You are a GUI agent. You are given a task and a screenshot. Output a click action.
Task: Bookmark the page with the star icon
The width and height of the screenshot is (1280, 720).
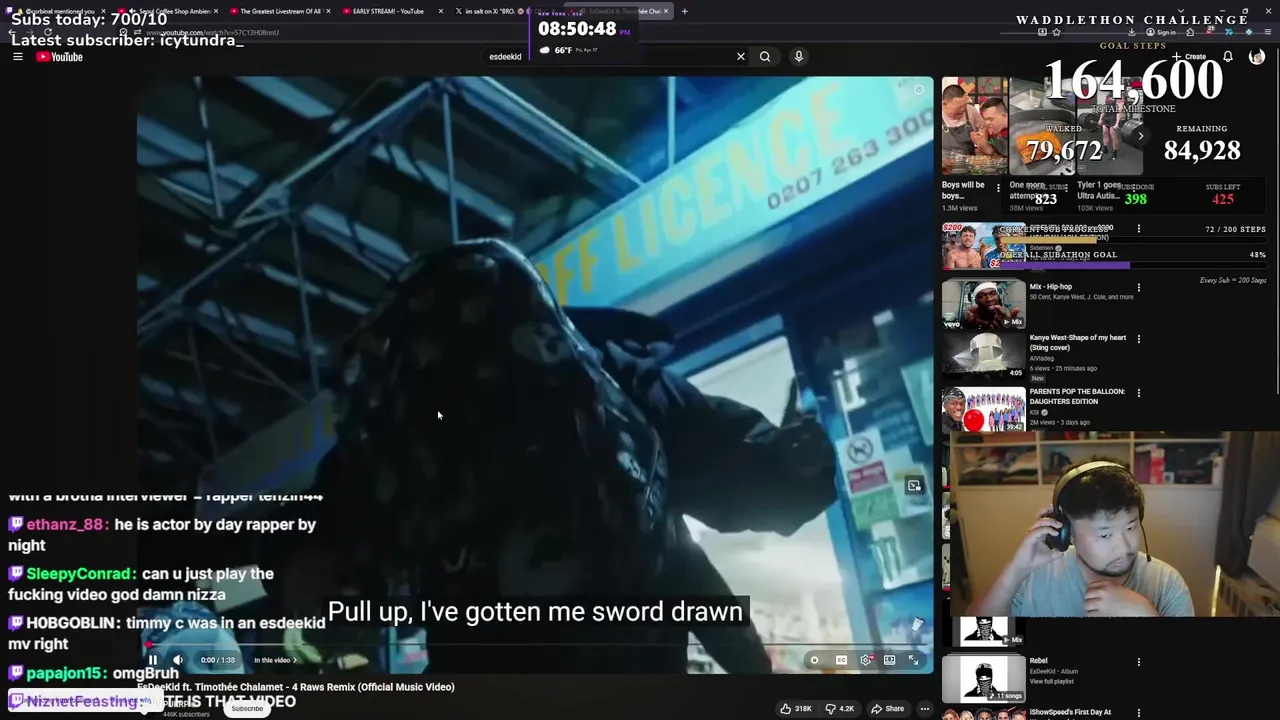click(x=1056, y=32)
